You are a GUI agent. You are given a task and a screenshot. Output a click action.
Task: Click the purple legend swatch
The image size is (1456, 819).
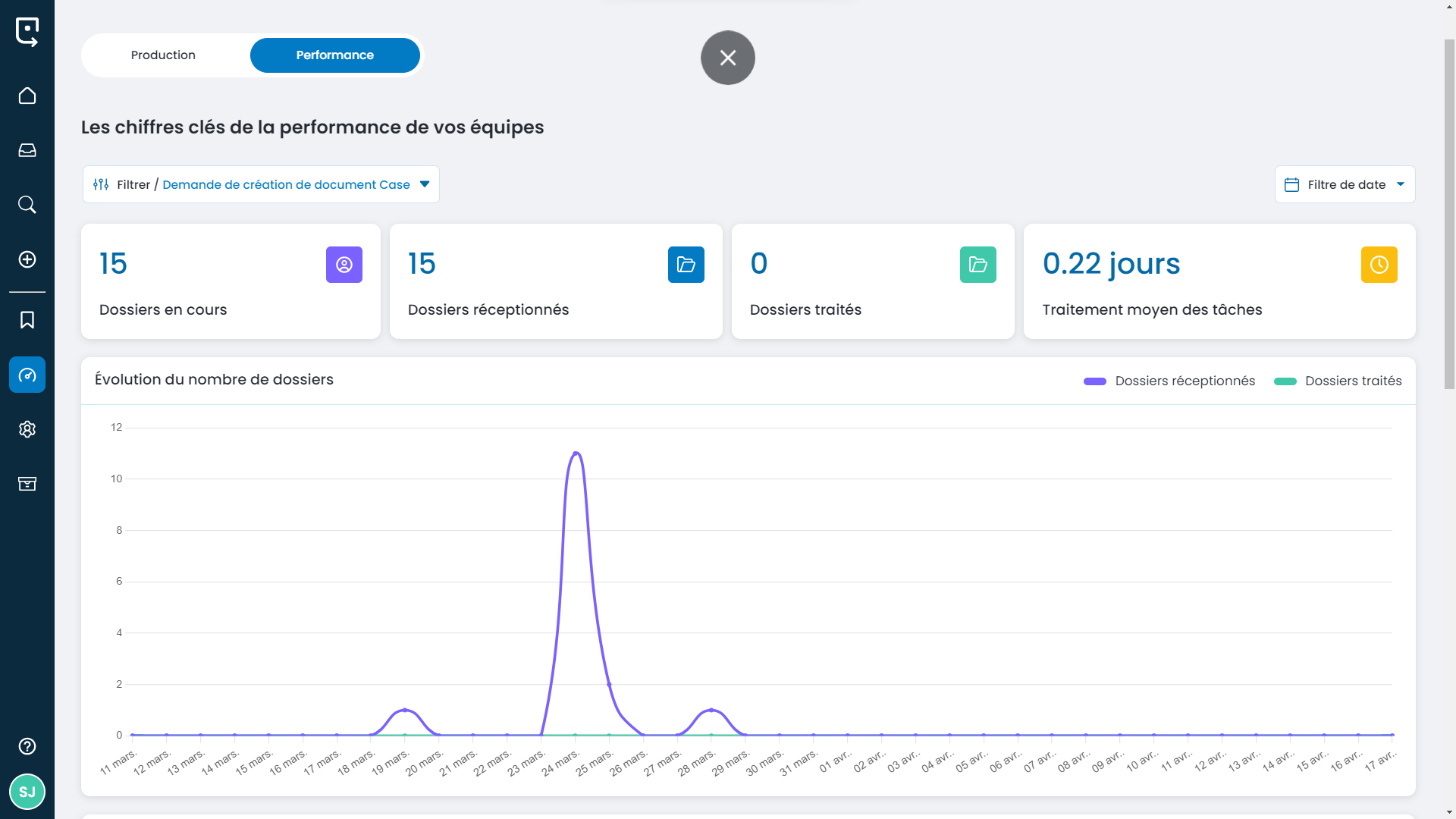click(1095, 381)
